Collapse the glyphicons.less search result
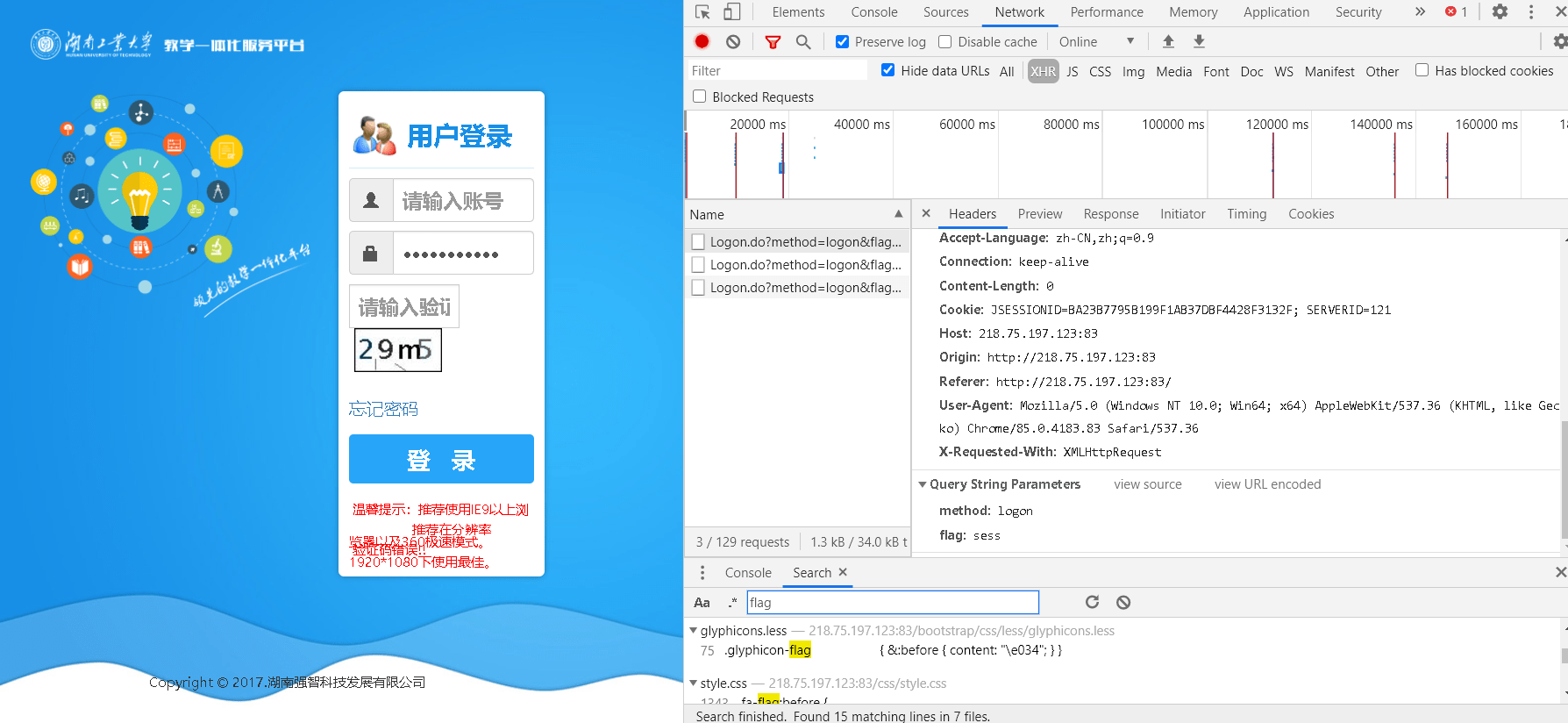Image resolution: width=1568 pixels, height=723 pixels. [694, 630]
